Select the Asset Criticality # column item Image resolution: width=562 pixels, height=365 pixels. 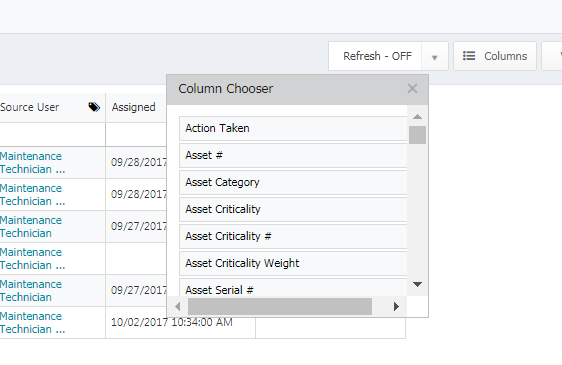[x=293, y=236]
